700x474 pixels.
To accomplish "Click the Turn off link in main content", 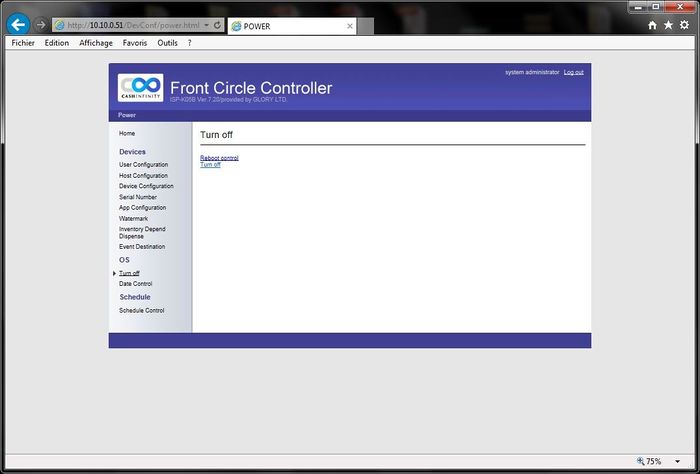I will pos(210,165).
